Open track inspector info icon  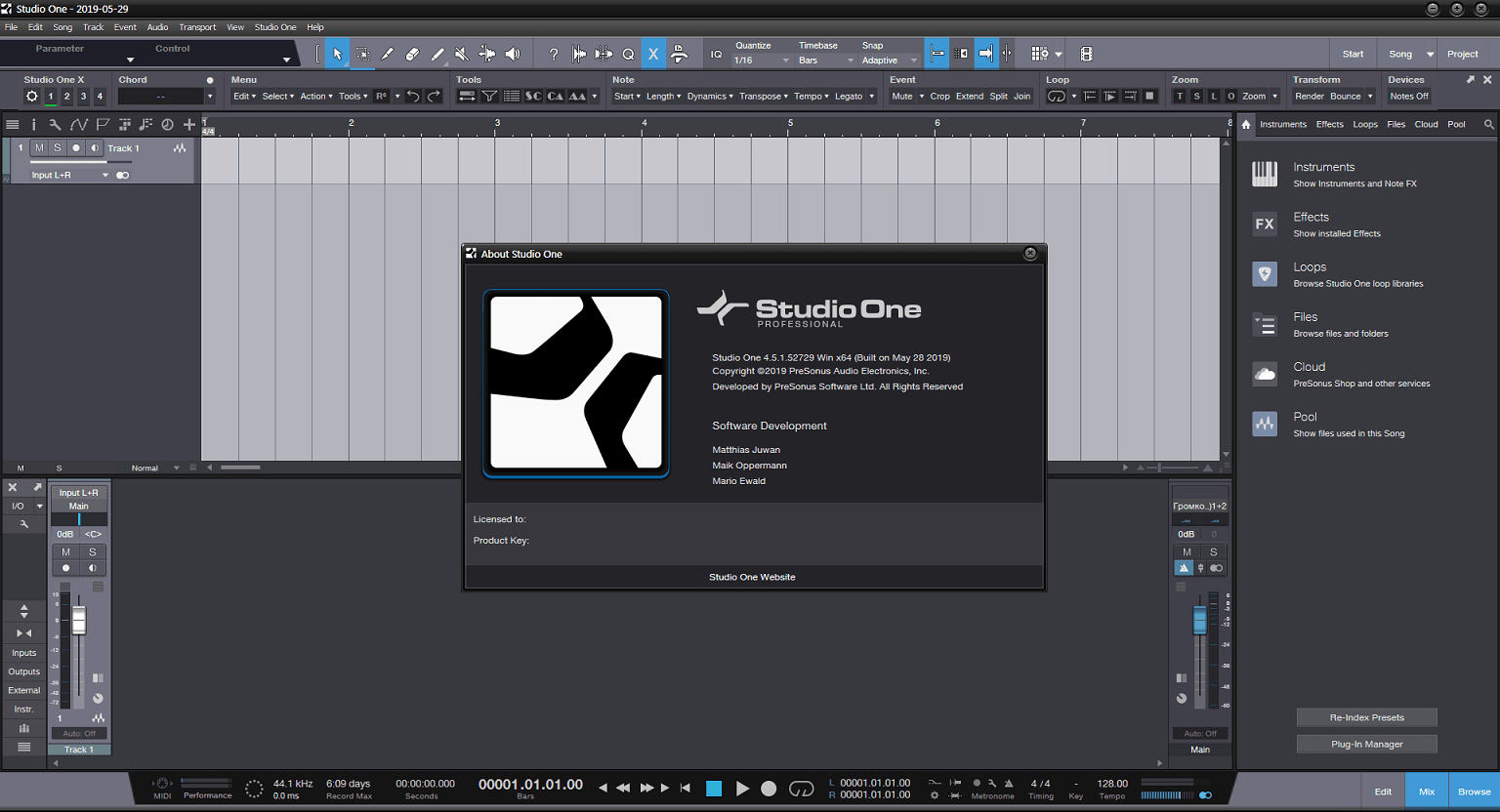[x=33, y=124]
